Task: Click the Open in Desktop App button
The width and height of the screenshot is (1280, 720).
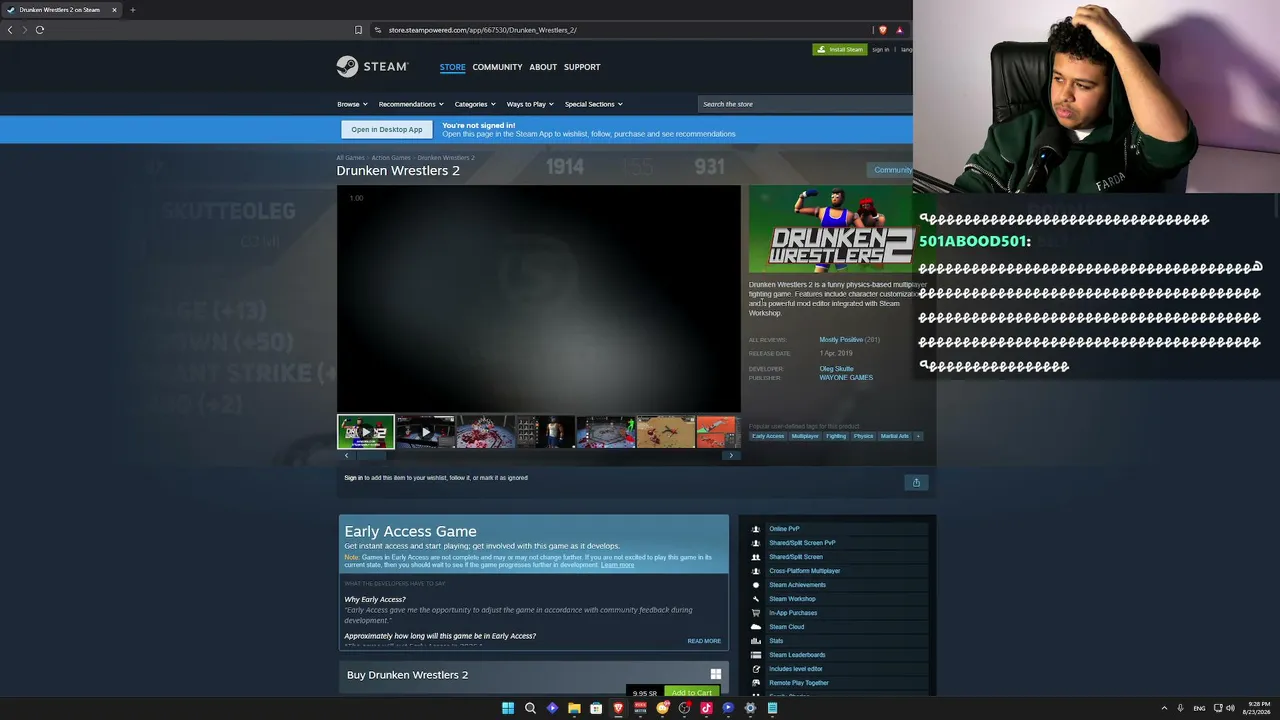Action: (x=387, y=129)
